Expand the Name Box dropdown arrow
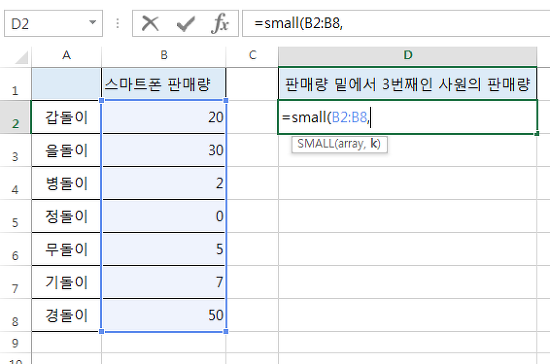Screen dimensions: 550x364 [x=93, y=23]
